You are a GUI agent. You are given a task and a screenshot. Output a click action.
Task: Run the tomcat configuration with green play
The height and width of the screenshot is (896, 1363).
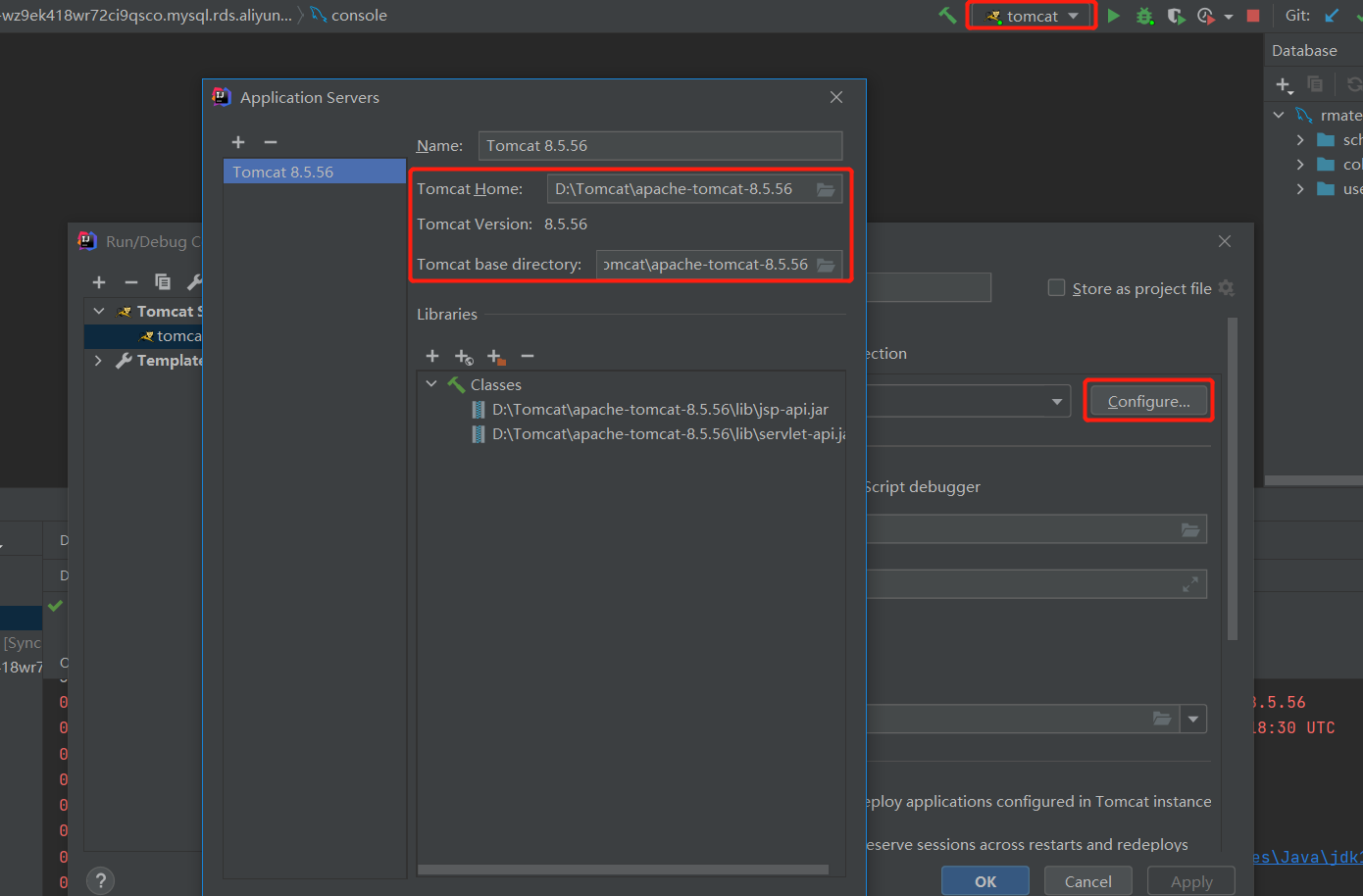1114,16
